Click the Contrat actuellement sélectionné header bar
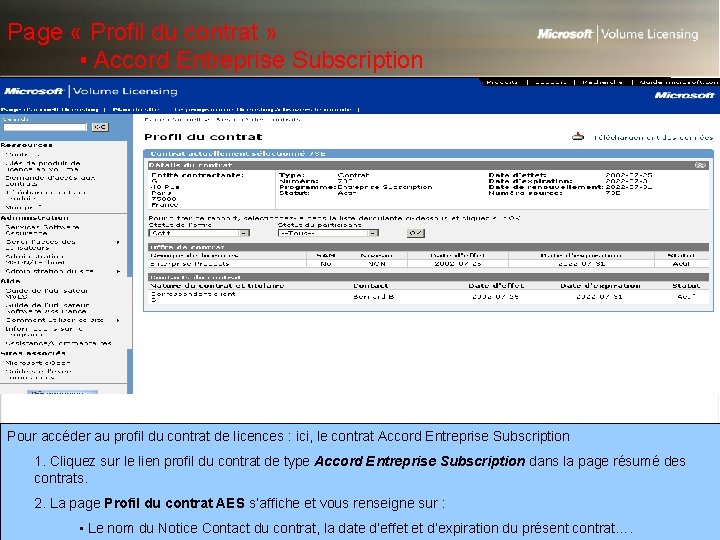 click(x=428, y=153)
